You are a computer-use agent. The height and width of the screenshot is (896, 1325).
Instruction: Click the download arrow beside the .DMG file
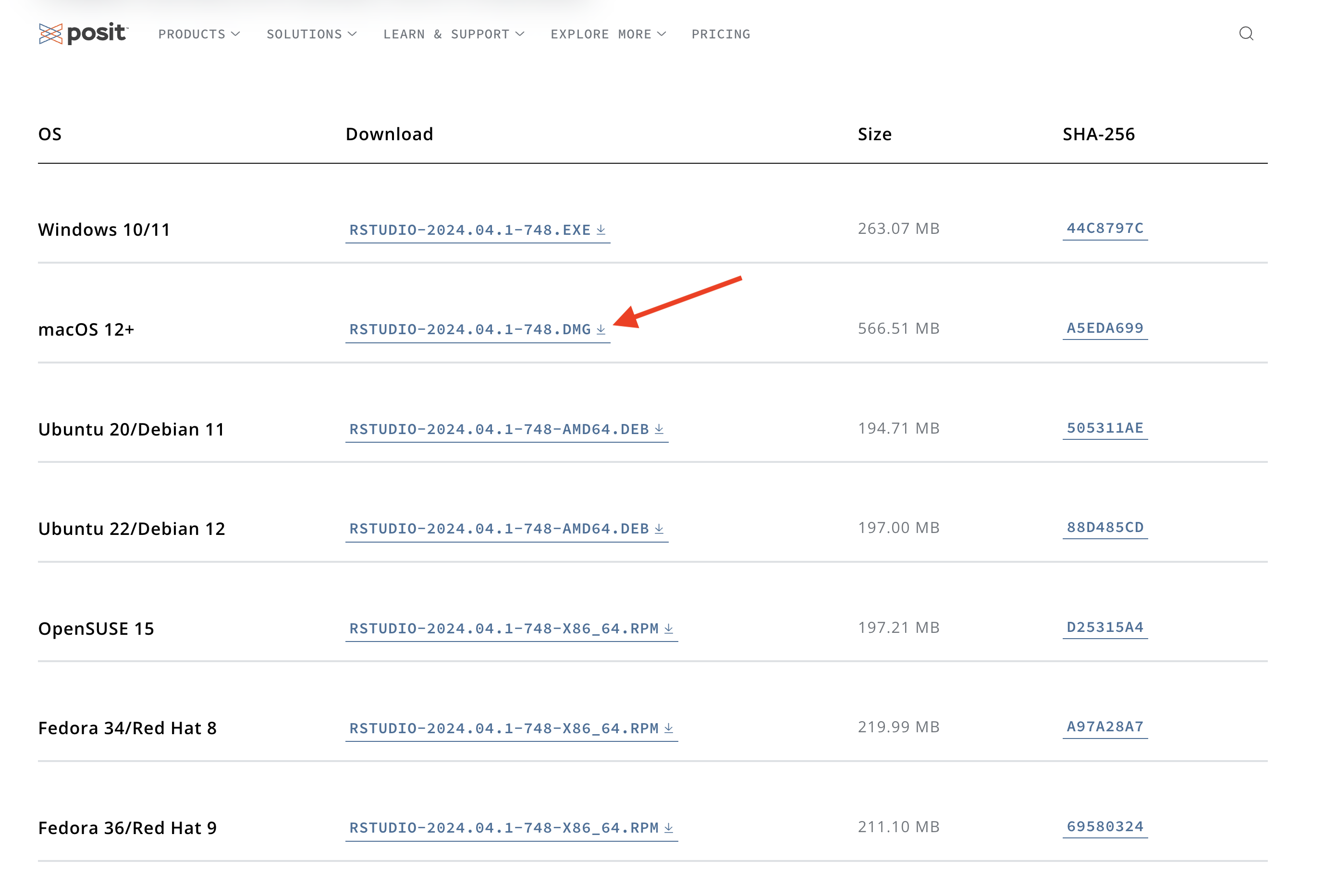(601, 329)
